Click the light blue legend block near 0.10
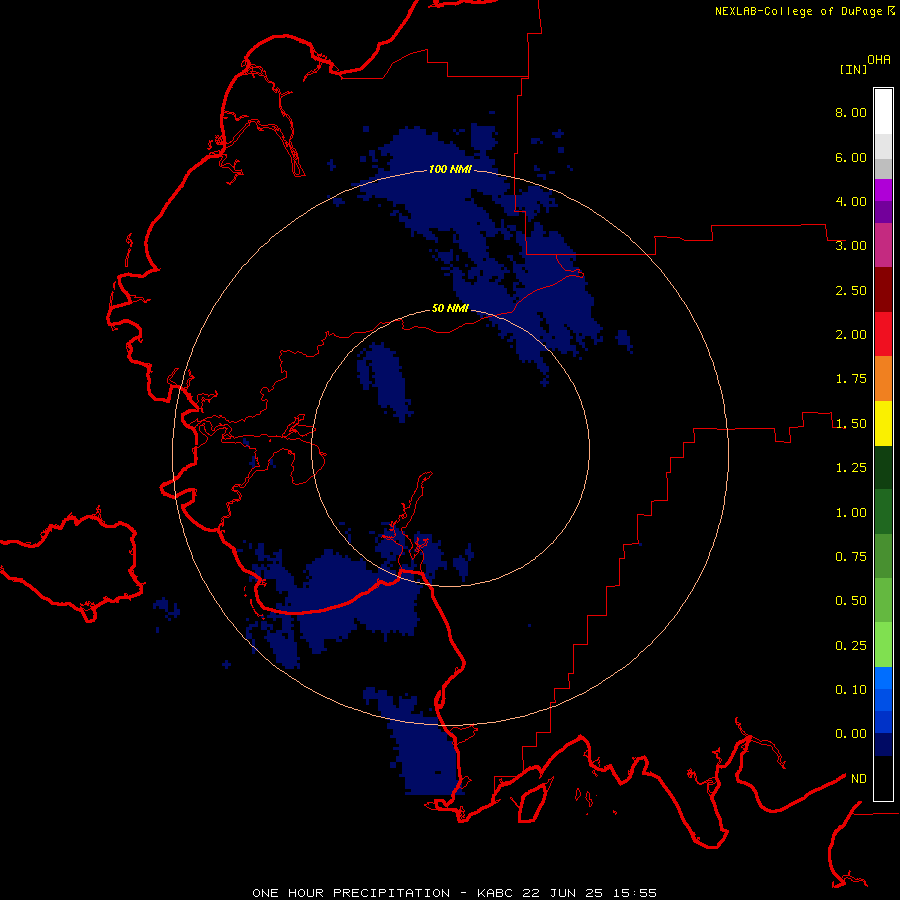Screen dimensions: 900x900 pos(883,678)
